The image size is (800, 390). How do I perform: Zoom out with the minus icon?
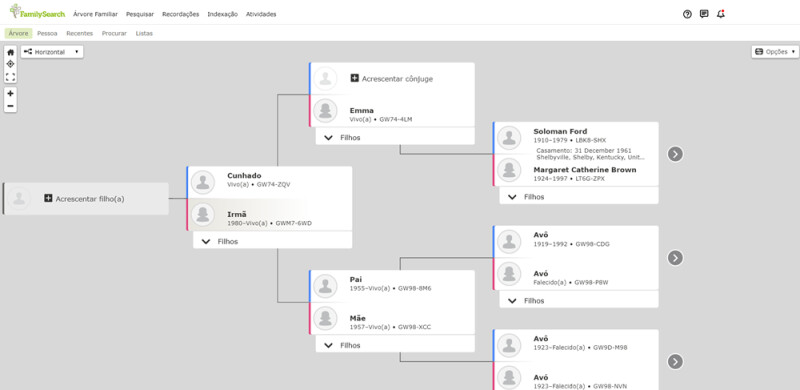pos(10,106)
